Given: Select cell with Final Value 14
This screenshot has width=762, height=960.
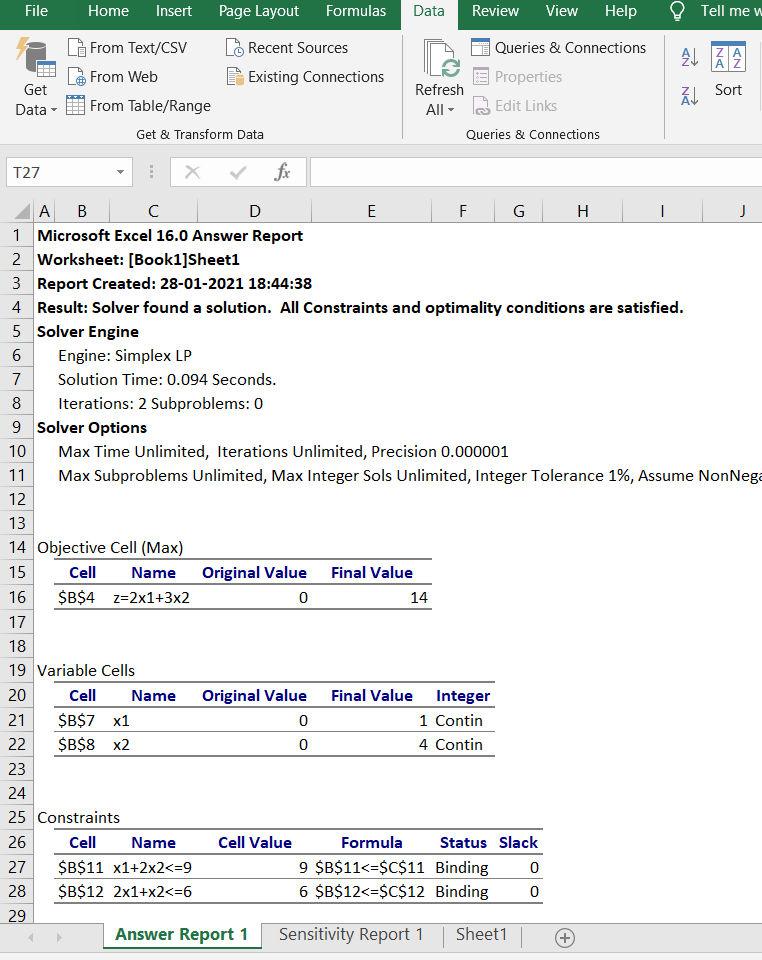Looking at the screenshot, I should [x=371, y=598].
